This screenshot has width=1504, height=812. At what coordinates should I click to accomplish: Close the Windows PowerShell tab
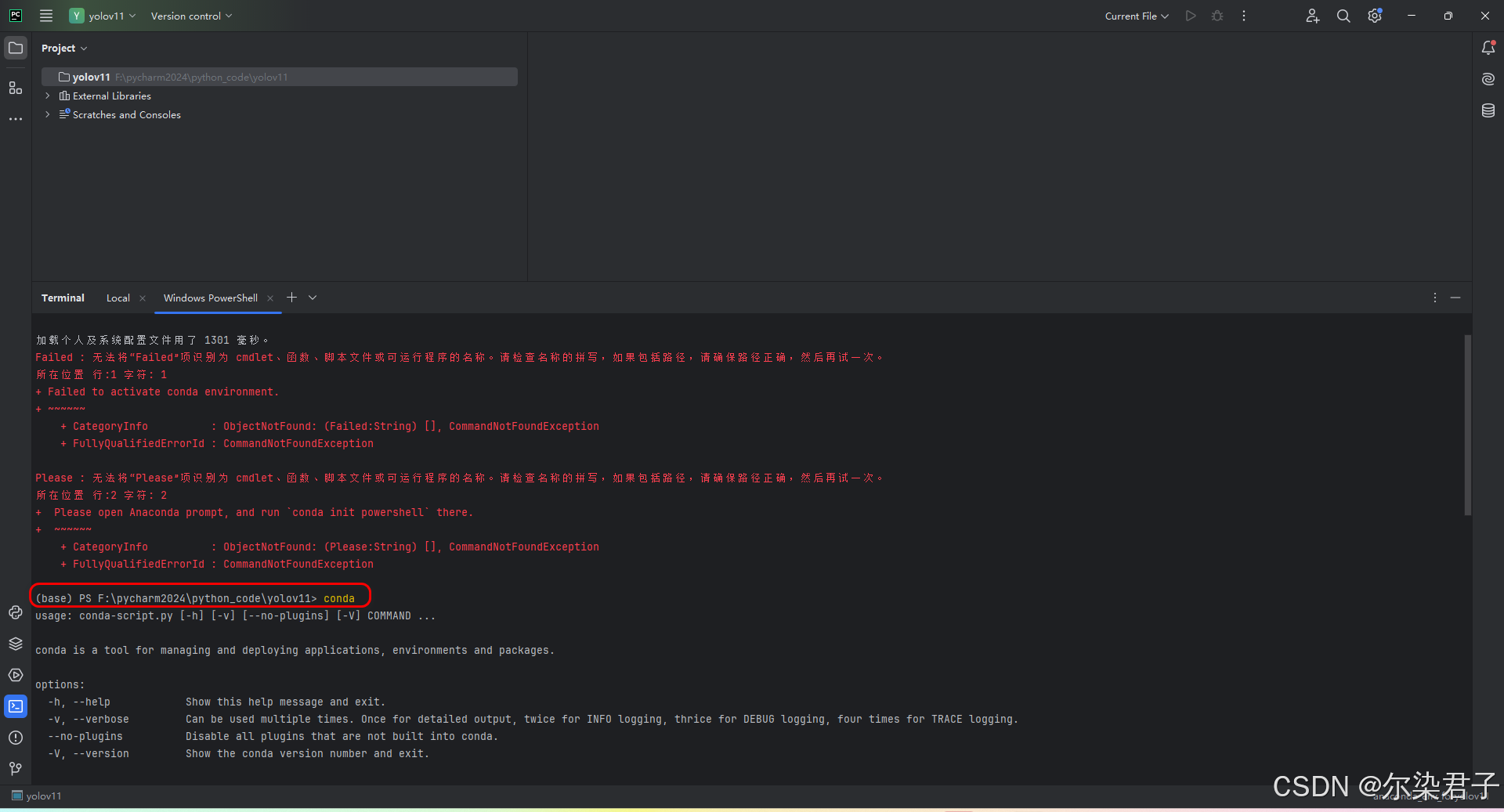[x=270, y=298]
